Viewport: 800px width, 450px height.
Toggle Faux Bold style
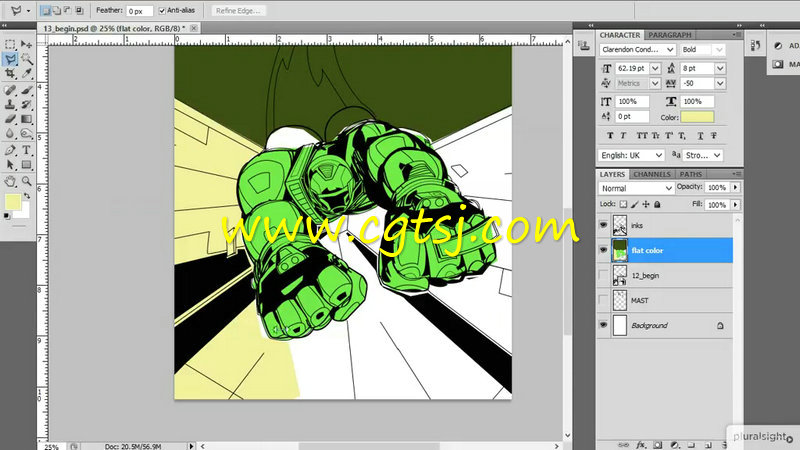click(610, 135)
